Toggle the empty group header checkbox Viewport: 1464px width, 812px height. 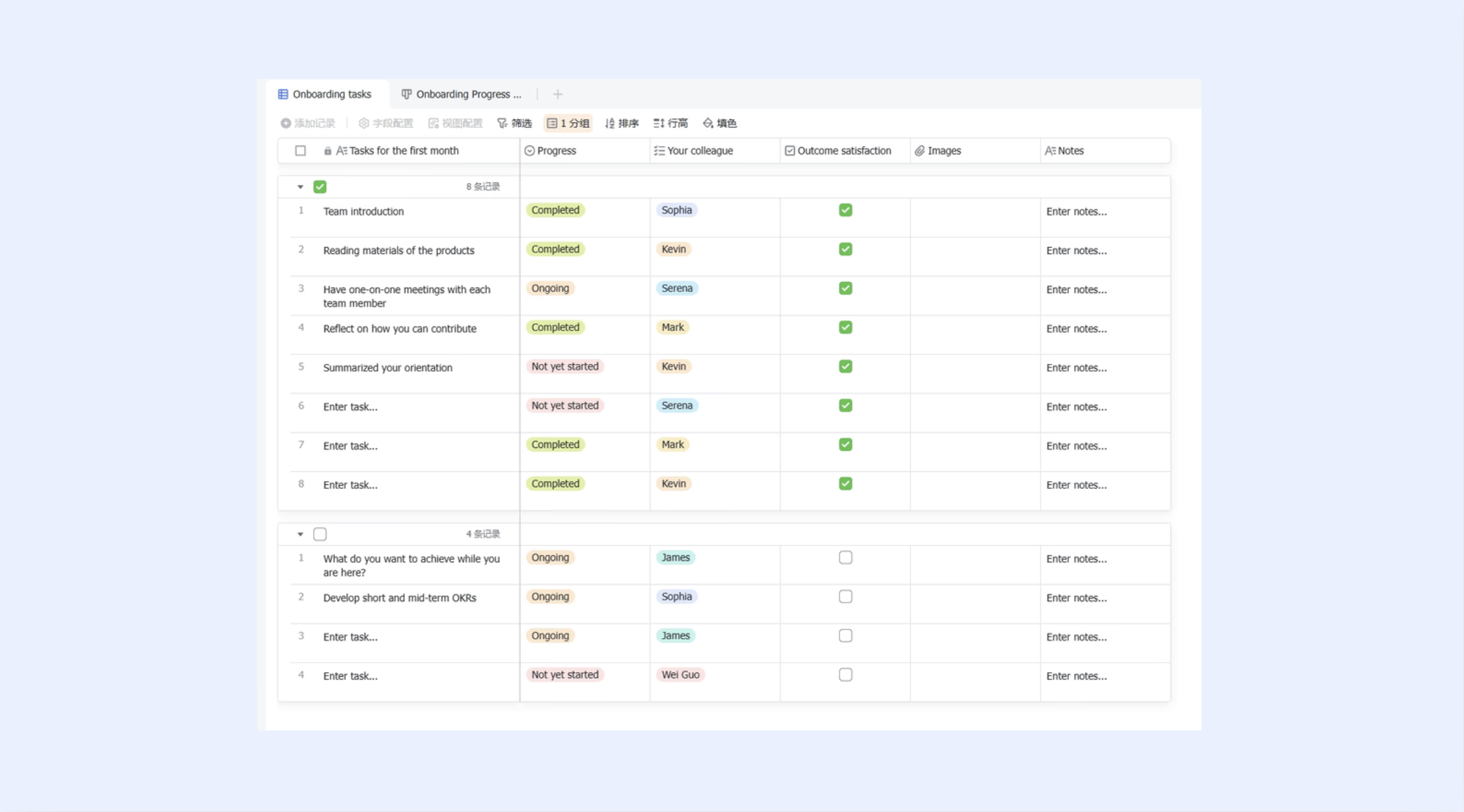point(319,534)
